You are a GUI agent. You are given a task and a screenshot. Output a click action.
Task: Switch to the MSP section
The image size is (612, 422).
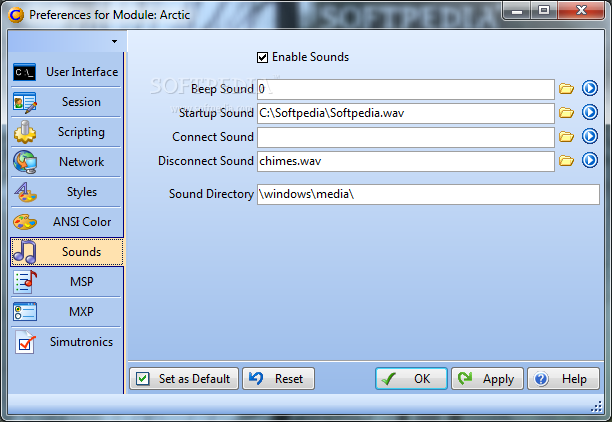[67, 282]
